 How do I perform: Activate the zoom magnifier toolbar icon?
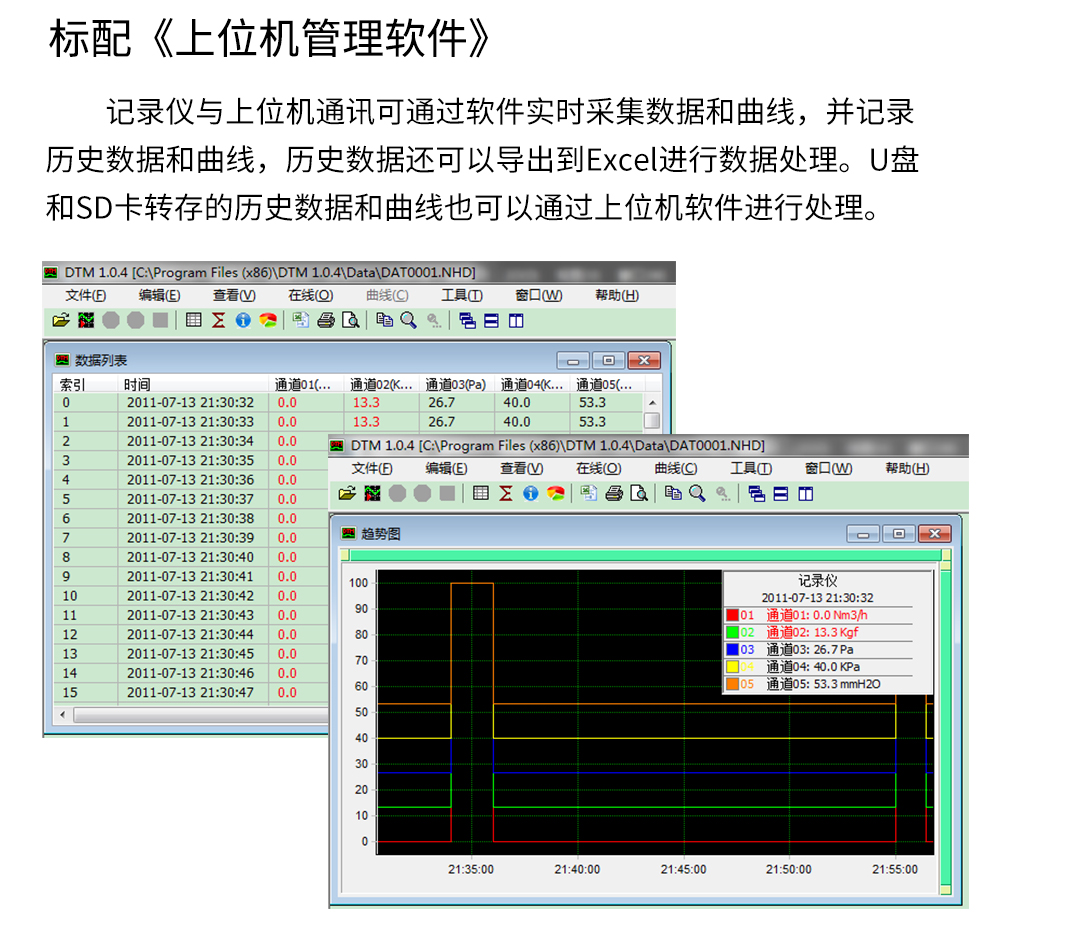coord(697,493)
